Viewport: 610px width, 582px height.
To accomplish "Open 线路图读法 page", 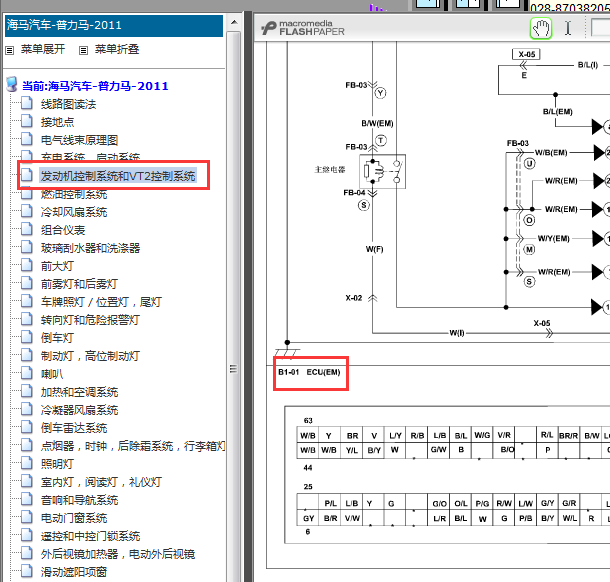I will (68, 104).
